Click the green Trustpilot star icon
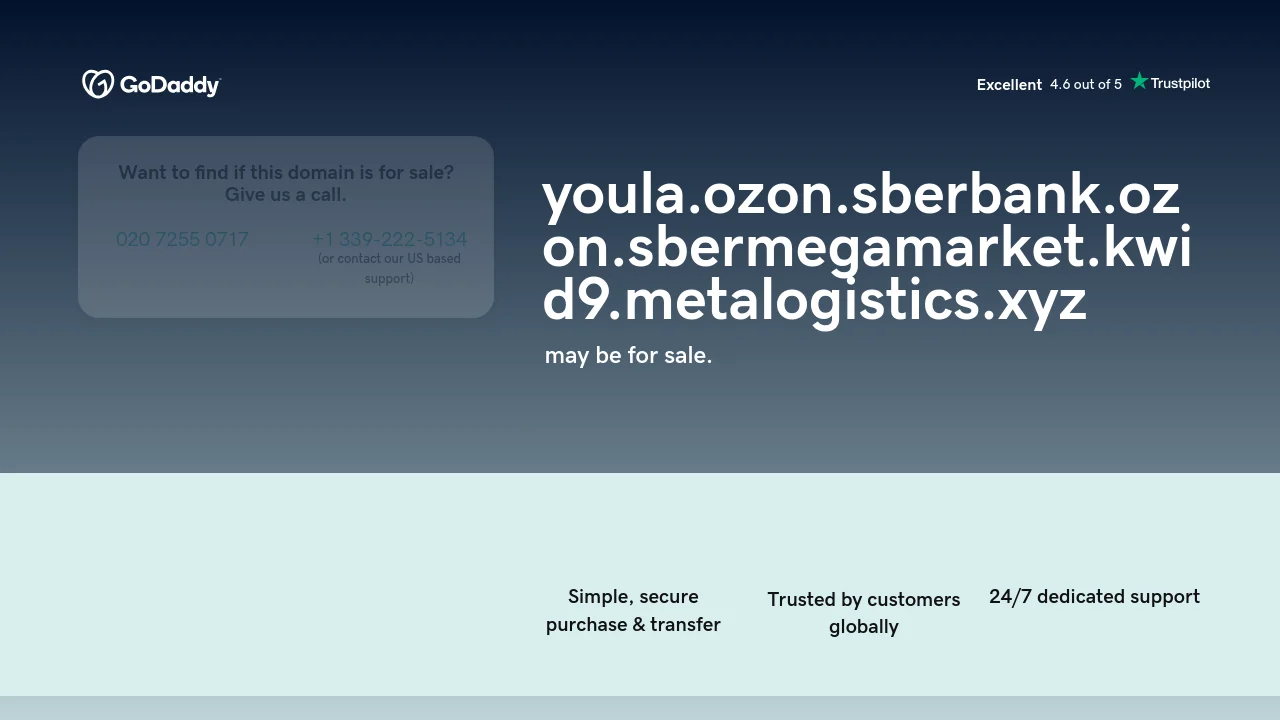1280x720 pixels. click(x=1139, y=82)
